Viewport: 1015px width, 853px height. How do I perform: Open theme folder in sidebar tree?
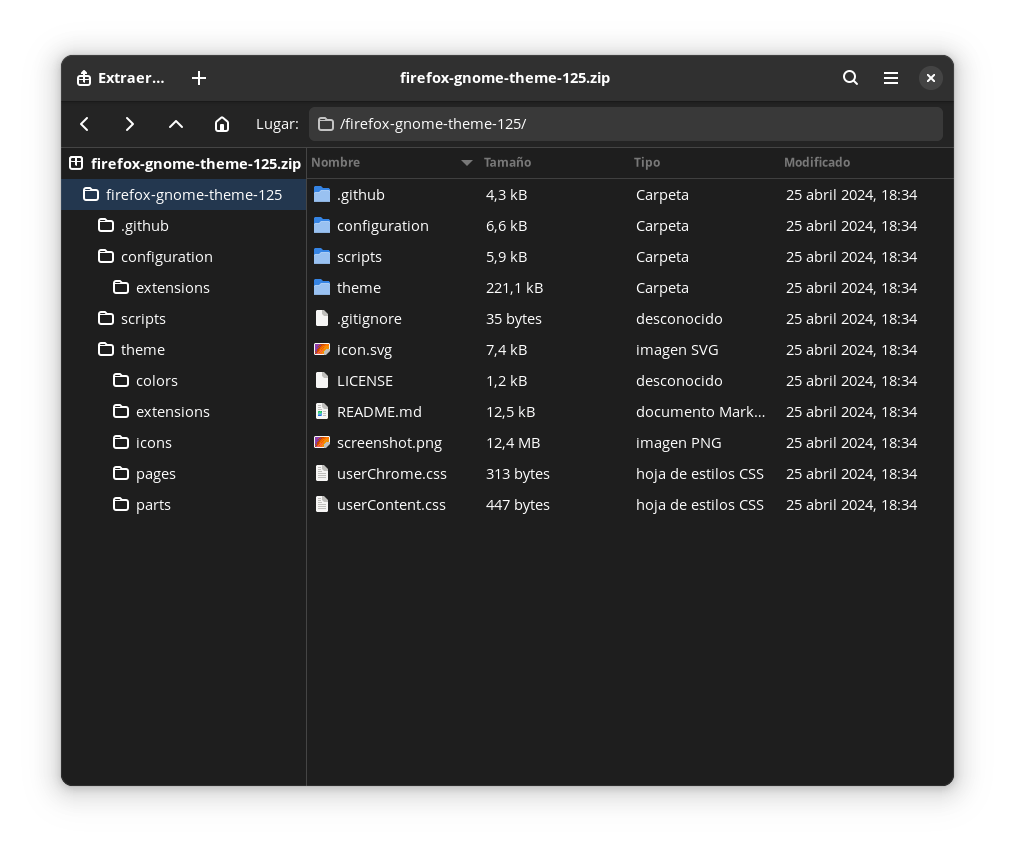(184, 350)
